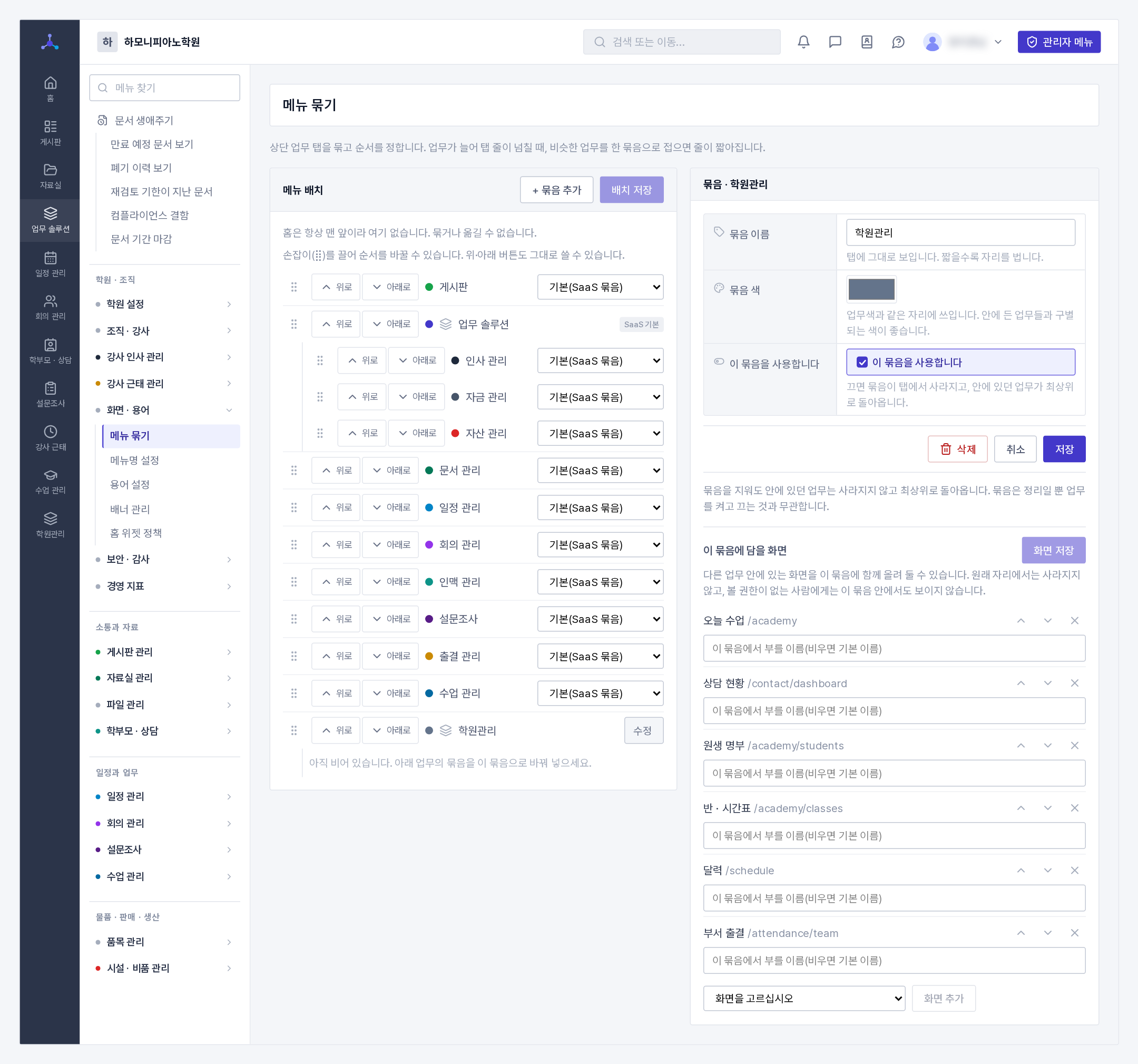Open the user account dropdown chevron
Screen dimensions: 1138x1064
tap(998, 42)
